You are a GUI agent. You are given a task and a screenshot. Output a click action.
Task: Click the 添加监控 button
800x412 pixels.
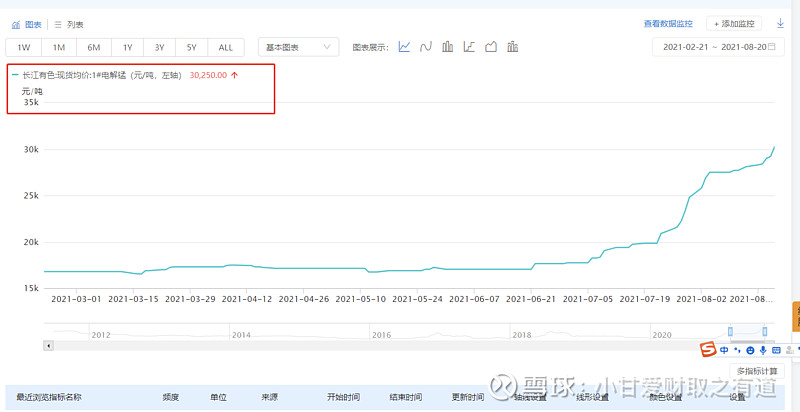(x=734, y=23)
